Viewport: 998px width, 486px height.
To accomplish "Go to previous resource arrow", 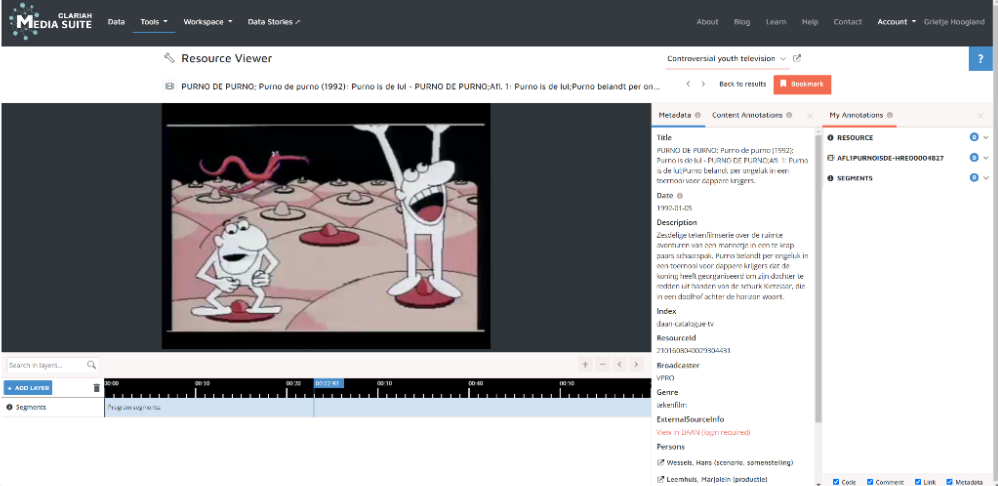I will 688,84.
